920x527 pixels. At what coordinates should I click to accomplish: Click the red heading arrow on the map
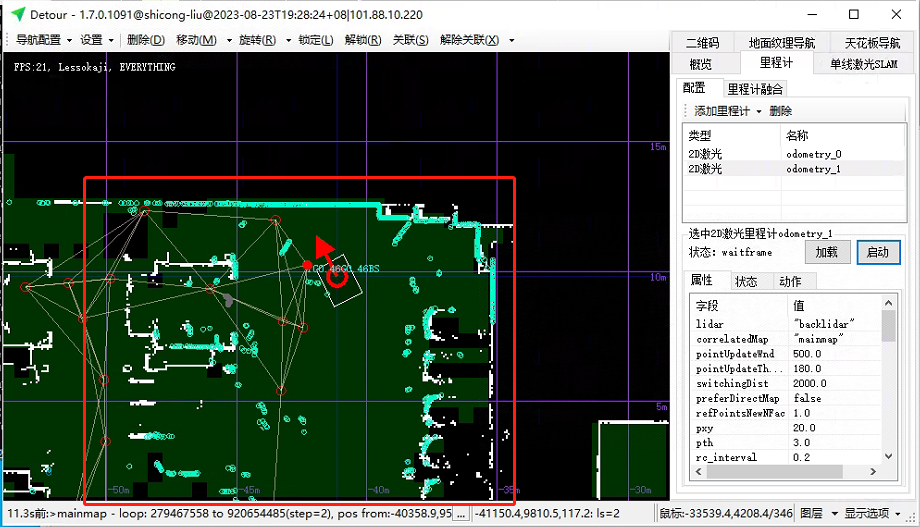point(322,248)
